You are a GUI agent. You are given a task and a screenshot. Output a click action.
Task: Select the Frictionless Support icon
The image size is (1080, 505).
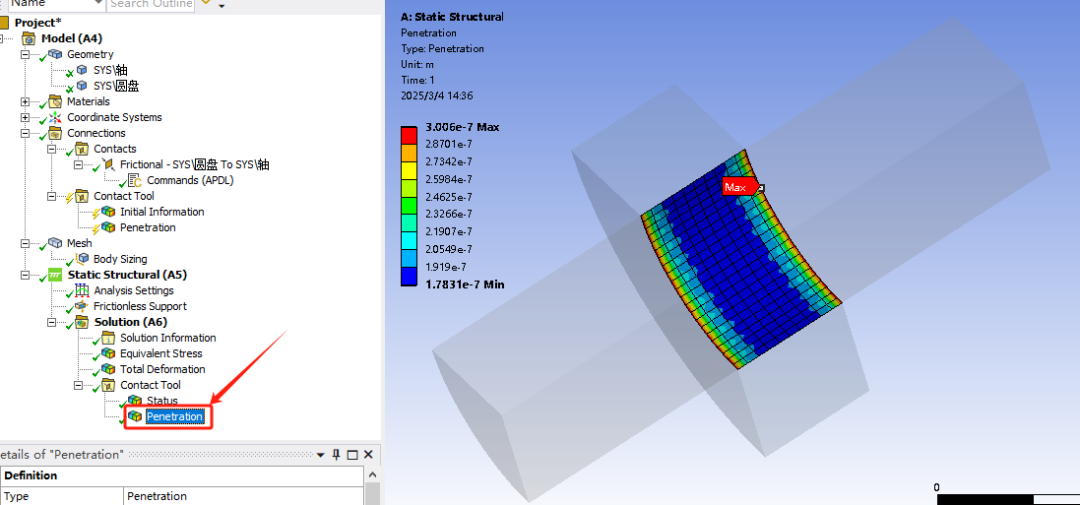[x=82, y=306]
